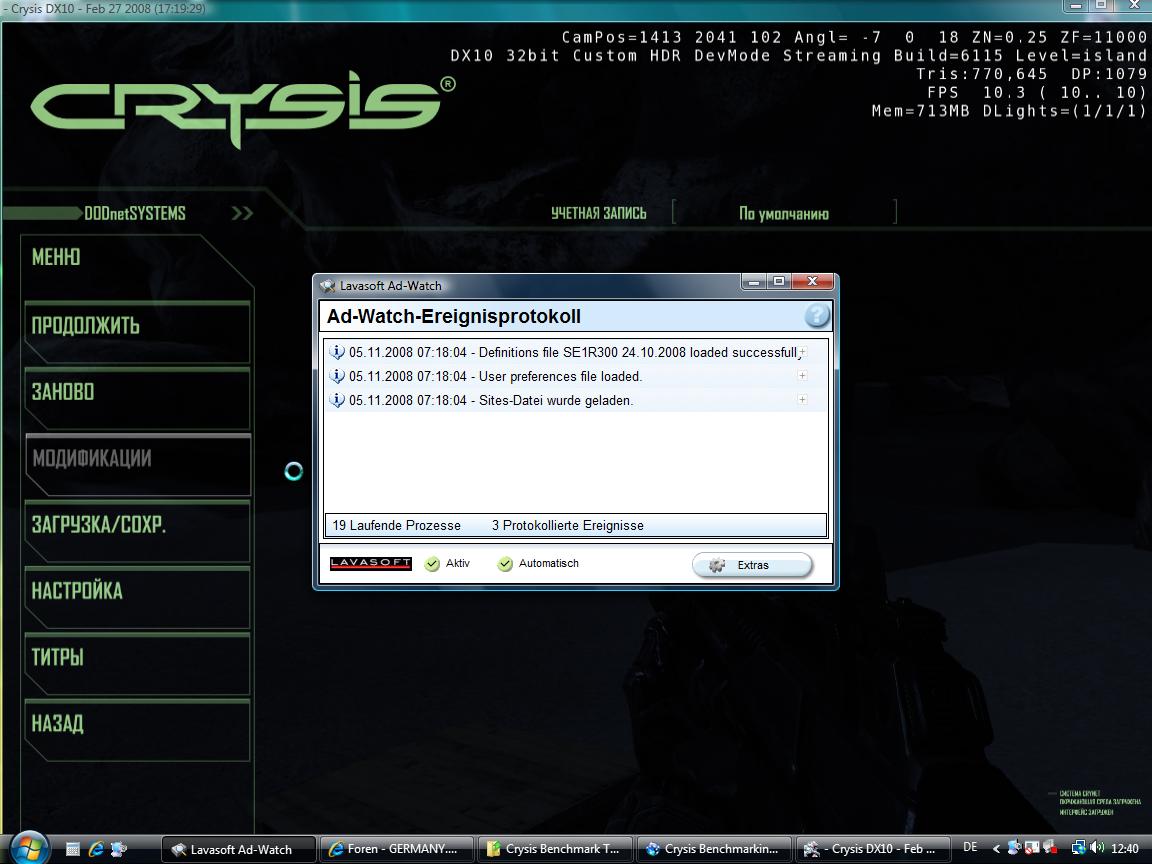
Task: Click the info icon of the Sites-Datei entry
Action: [336, 400]
